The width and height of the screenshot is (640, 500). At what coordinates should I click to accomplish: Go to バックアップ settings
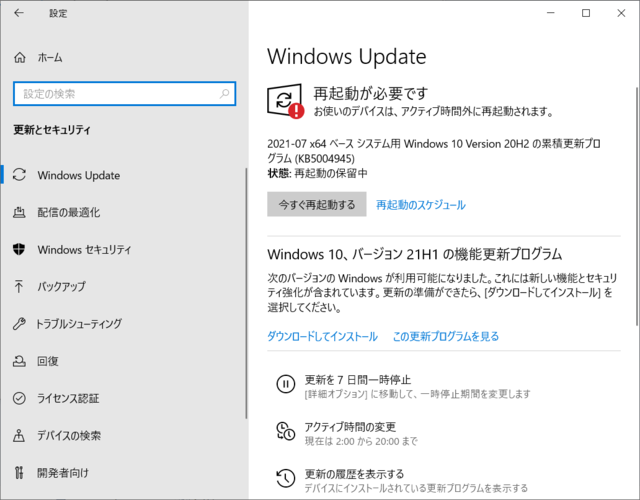tap(62, 287)
